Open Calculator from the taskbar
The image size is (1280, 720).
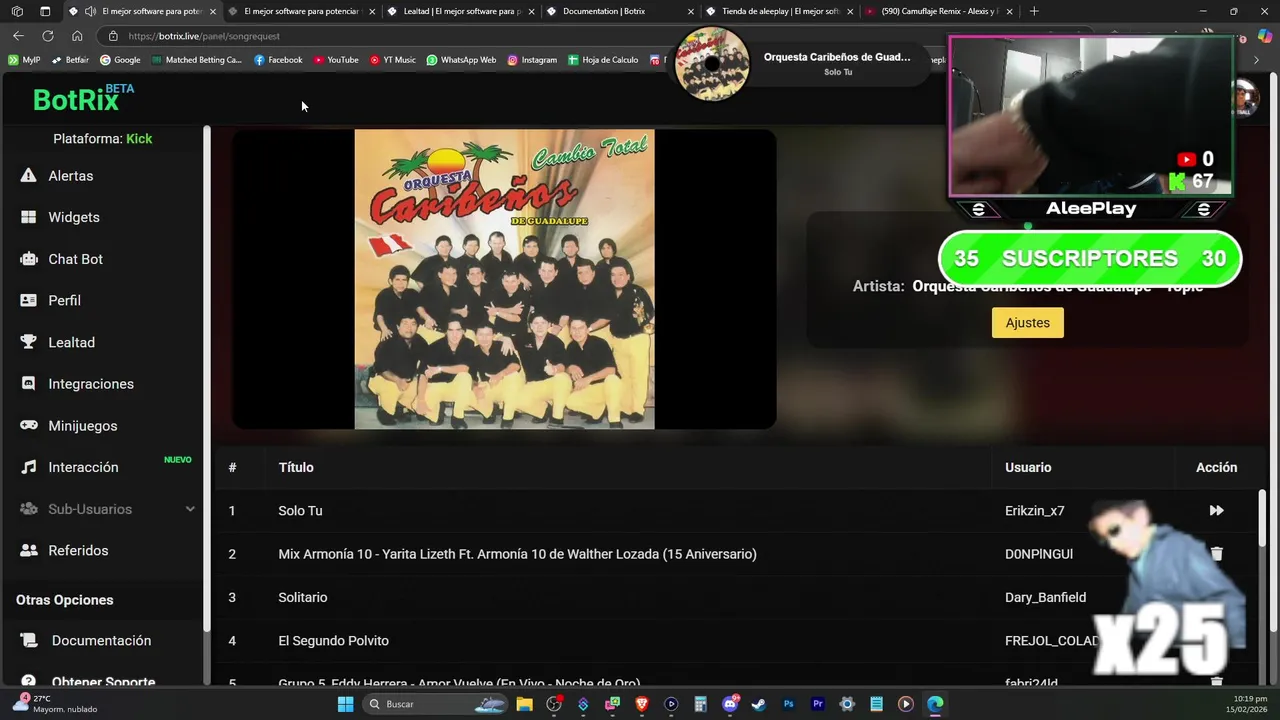(x=700, y=704)
